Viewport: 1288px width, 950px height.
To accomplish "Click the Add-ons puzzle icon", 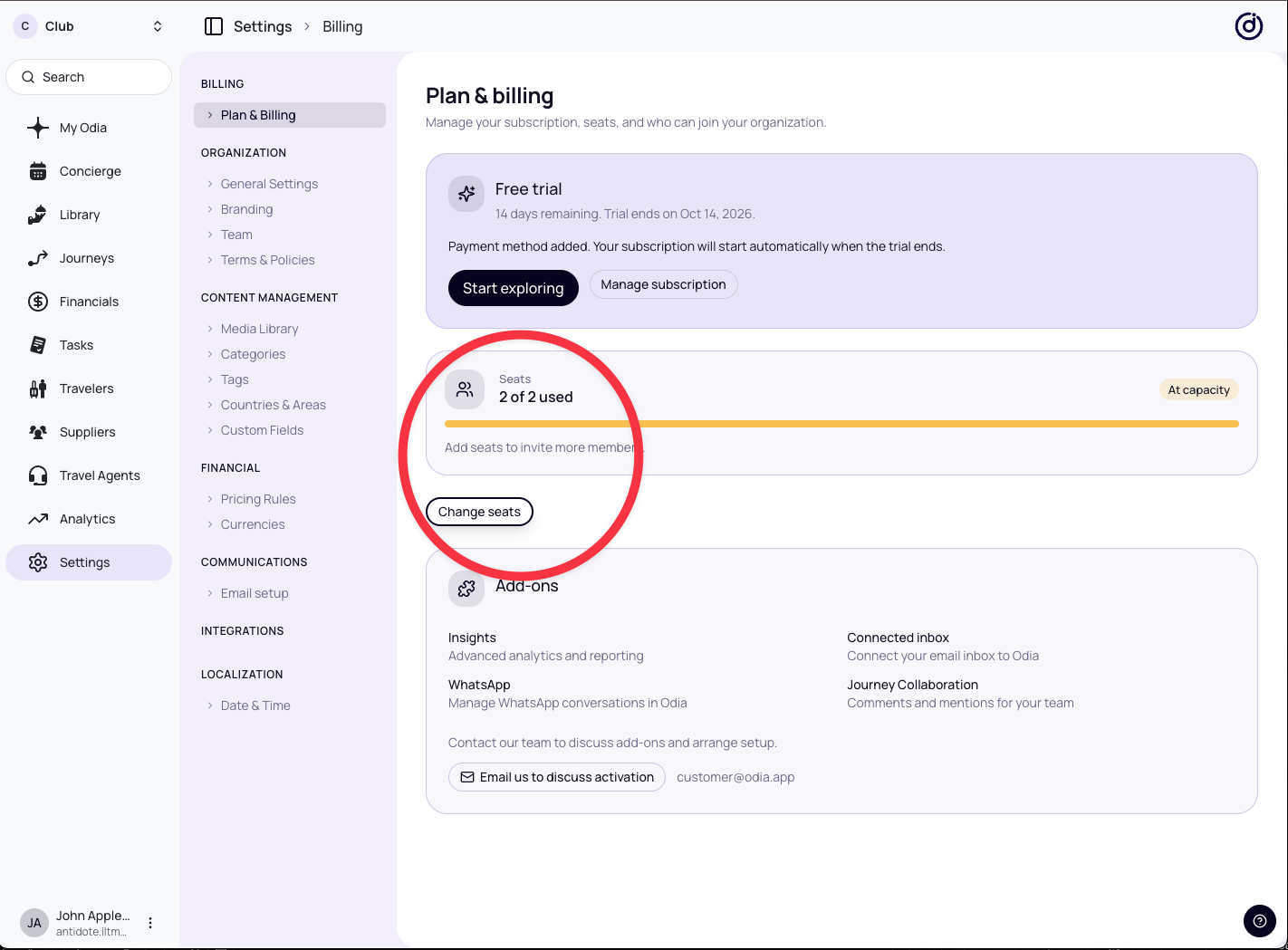I will point(466,589).
